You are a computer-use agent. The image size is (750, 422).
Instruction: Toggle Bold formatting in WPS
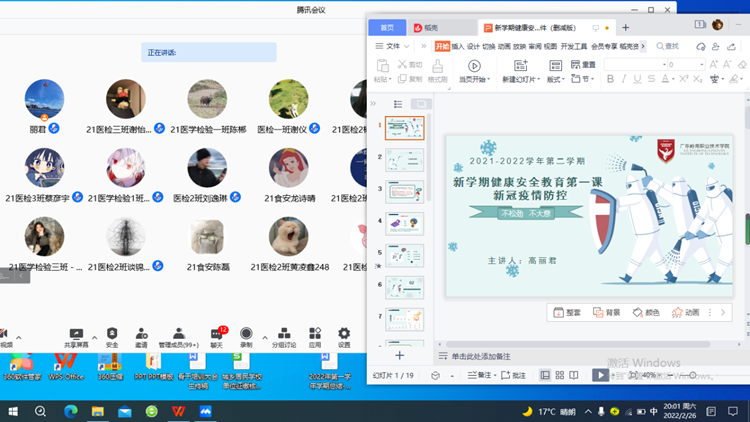pyautogui.click(x=610, y=79)
